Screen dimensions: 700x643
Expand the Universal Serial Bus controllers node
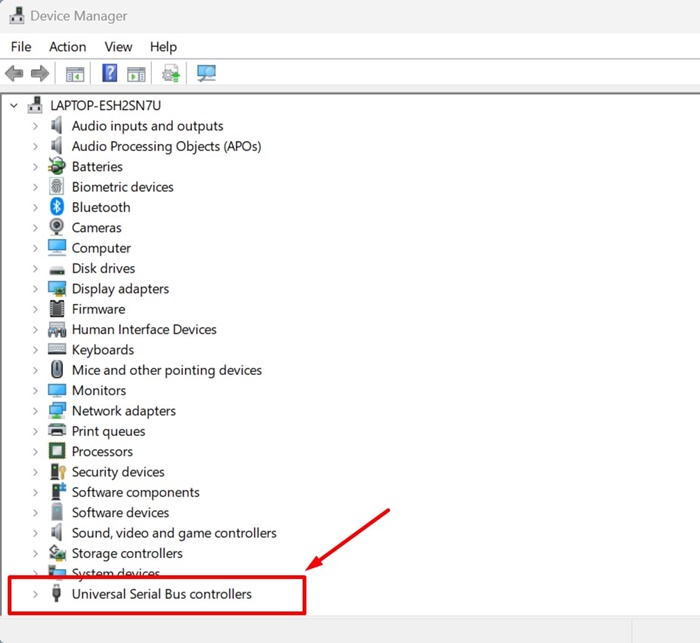(x=36, y=594)
